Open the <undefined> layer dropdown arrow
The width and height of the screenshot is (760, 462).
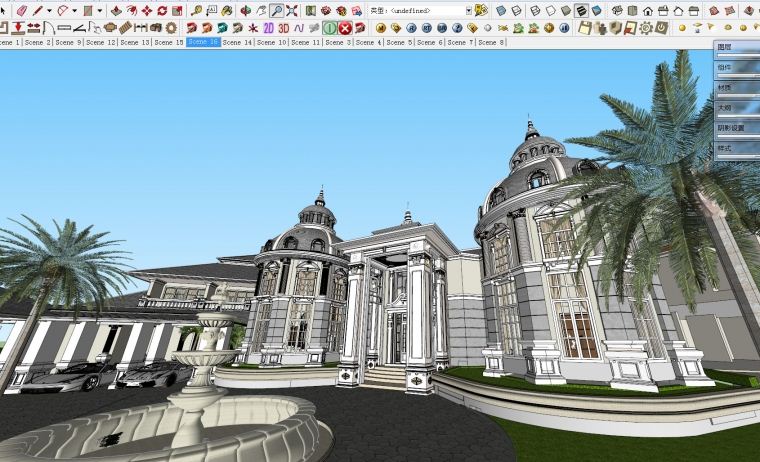[x=469, y=11]
